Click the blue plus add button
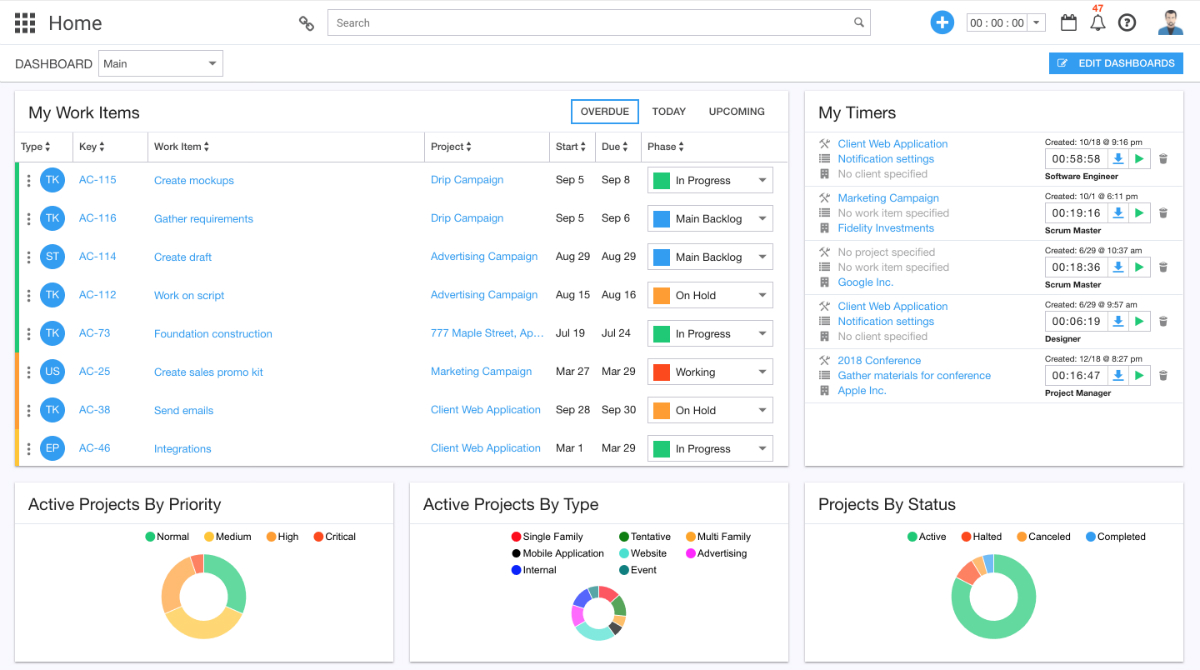The image size is (1200, 670). click(942, 22)
